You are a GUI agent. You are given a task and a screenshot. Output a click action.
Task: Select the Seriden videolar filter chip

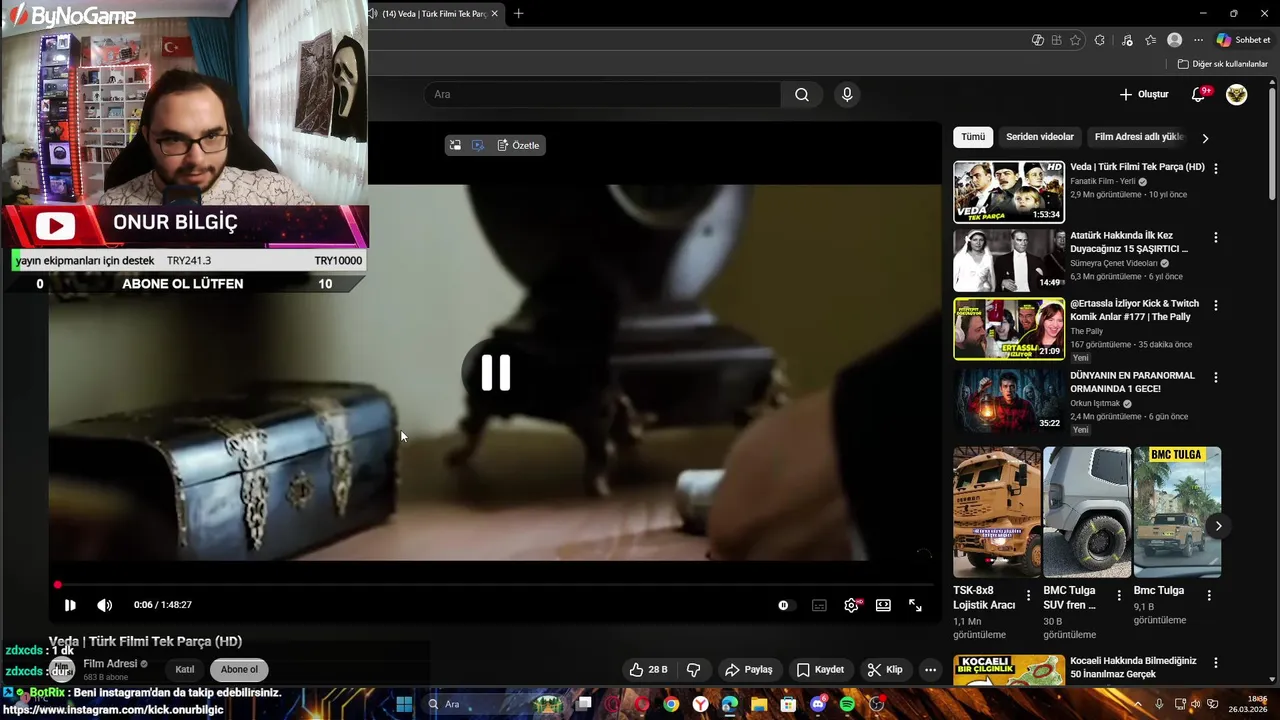1040,137
